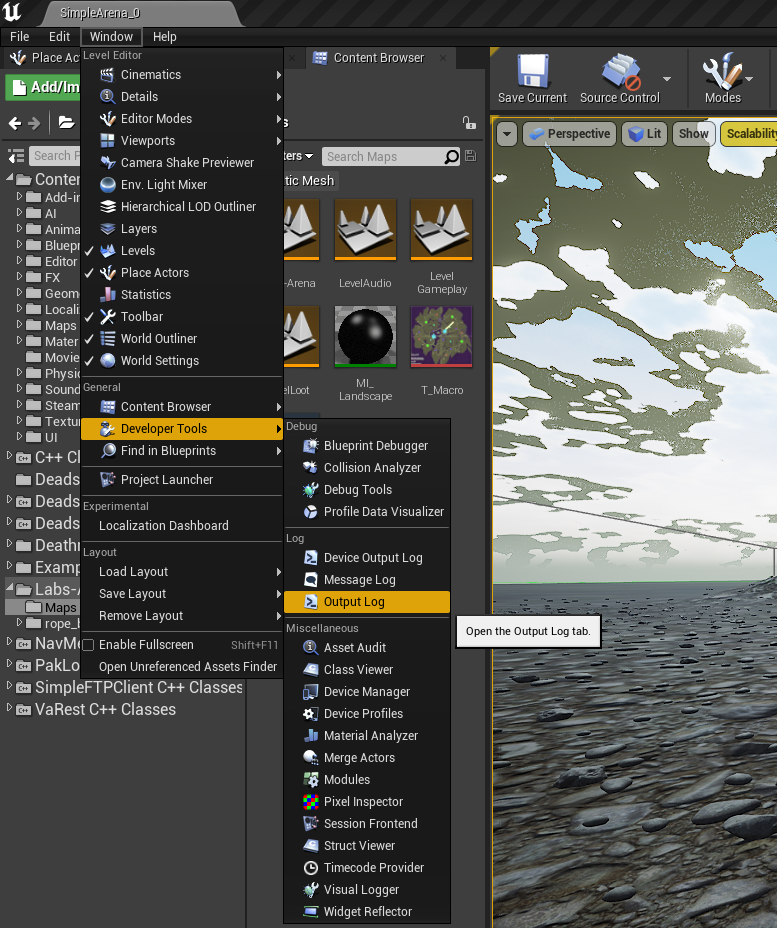777x928 pixels.
Task: Open the Pixel Inspector tool
Action: click(x=363, y=802)
